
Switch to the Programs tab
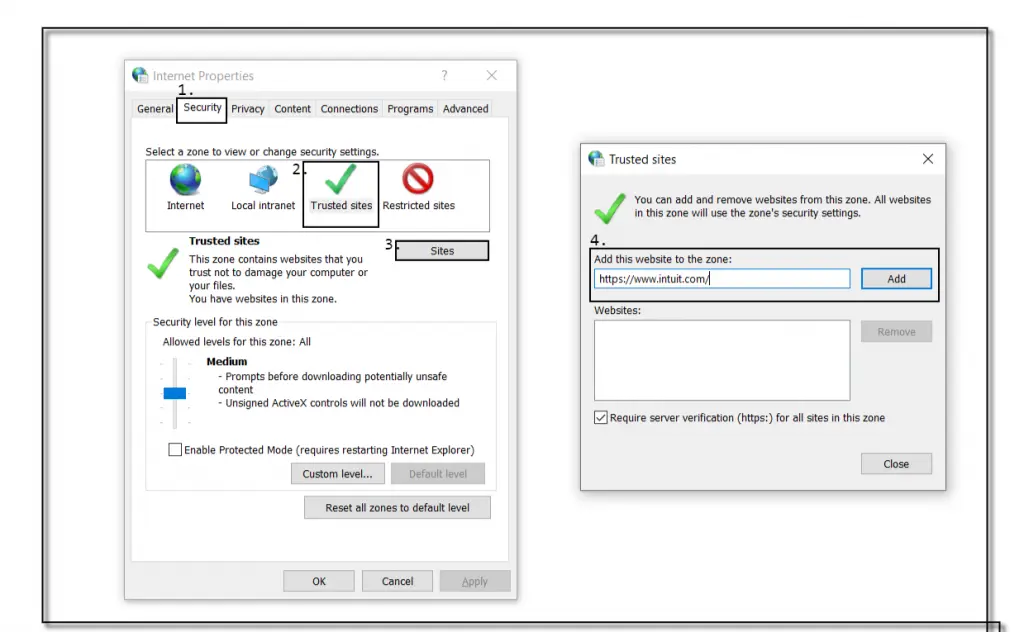tap(410, 109)
